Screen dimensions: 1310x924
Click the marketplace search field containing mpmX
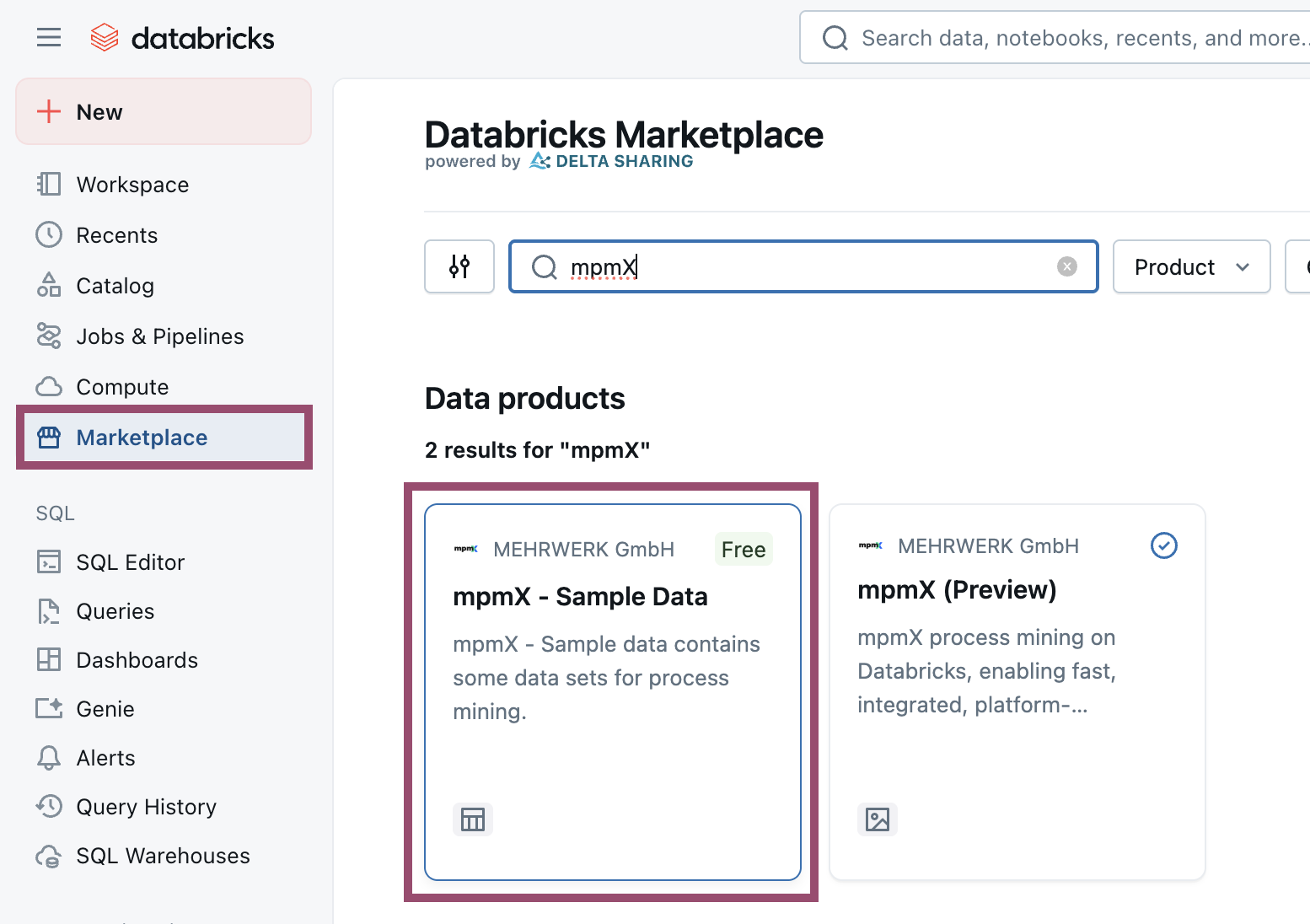(803, 266)
